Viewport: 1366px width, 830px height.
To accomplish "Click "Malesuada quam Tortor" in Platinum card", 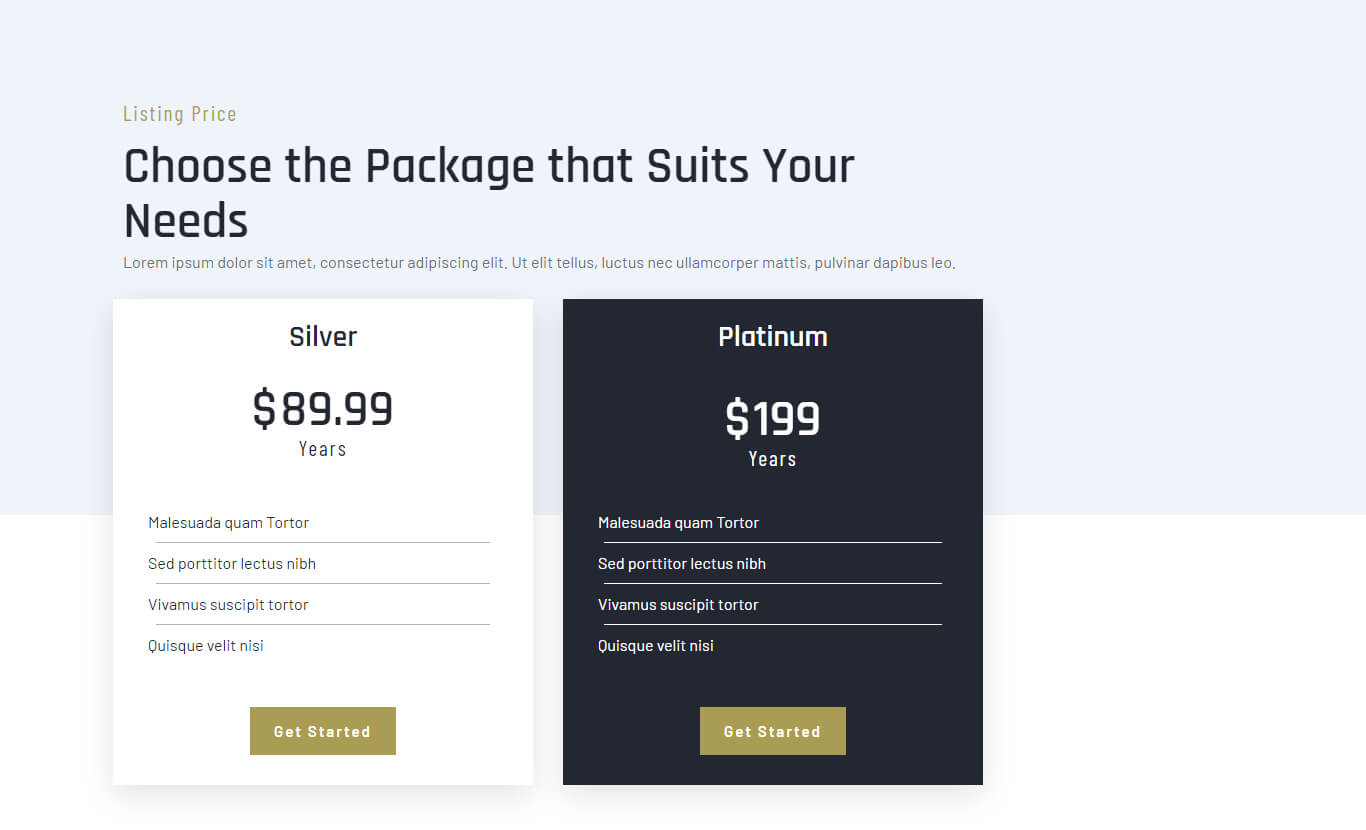I will pyautogui.click(x=679, y=523).
